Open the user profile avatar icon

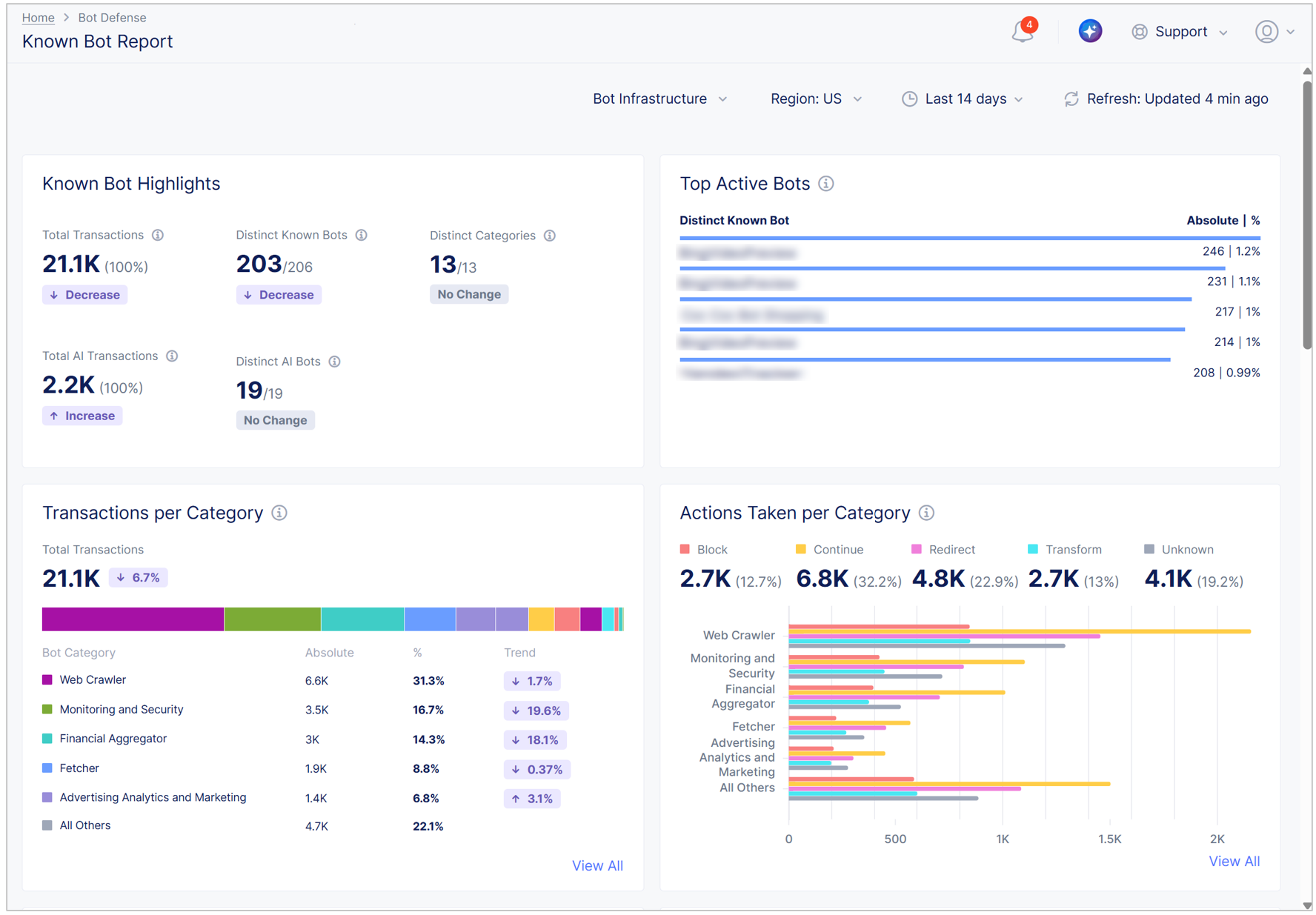click(1266, 32)
